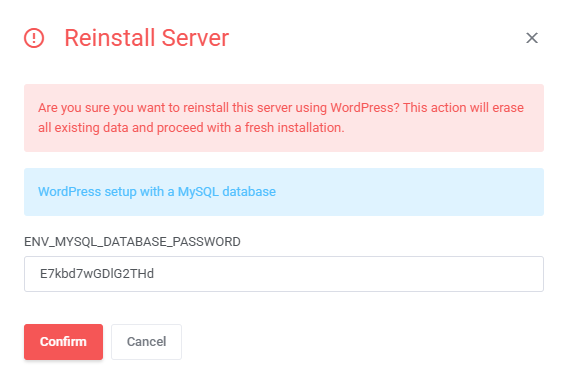Click the white Cancel button
Viewport: 568px width, 384px height.
click(x=146, y=342)
